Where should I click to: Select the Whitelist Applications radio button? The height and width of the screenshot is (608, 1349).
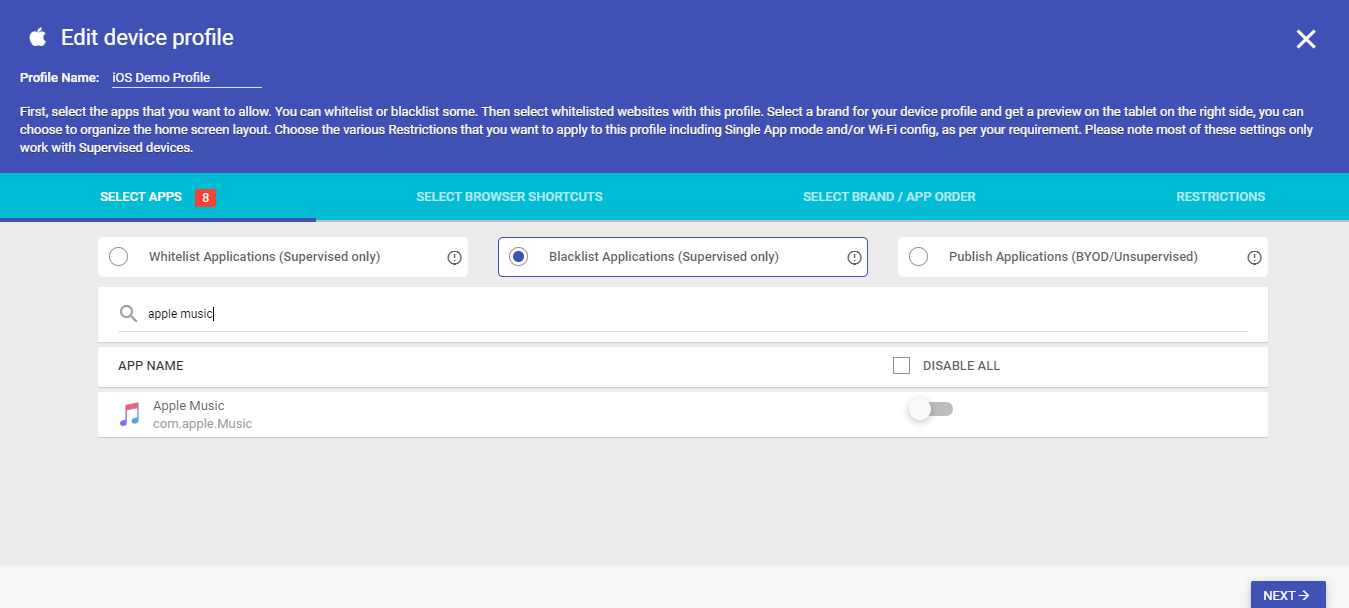pyautogui.click(x=118, y=256)
